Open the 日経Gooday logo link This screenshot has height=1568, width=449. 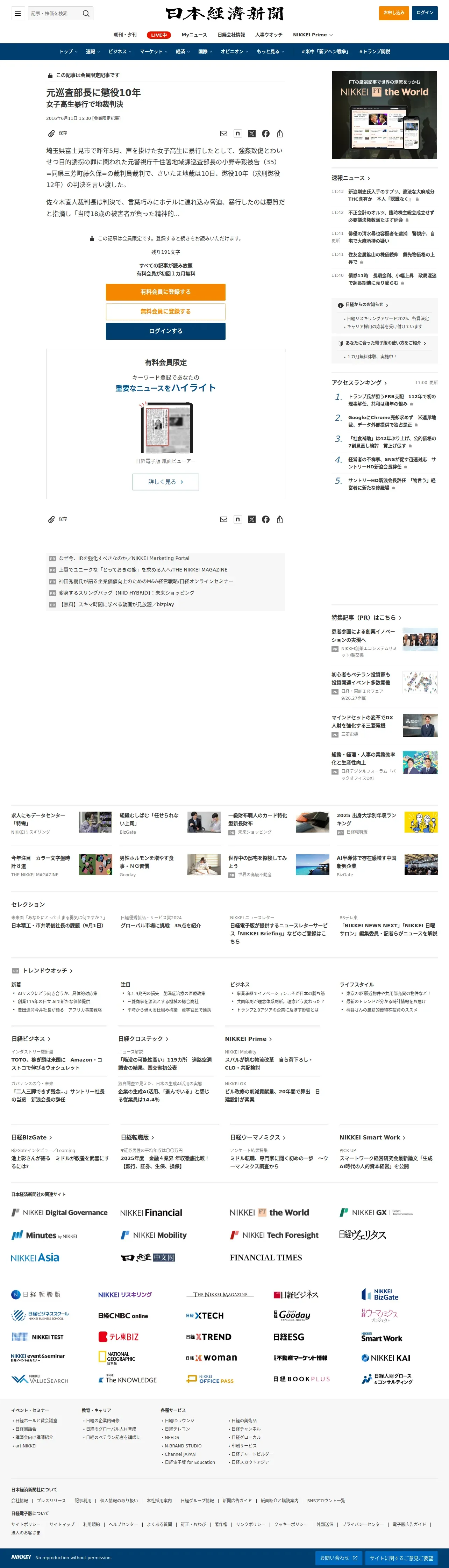(x=292, y=1315)
